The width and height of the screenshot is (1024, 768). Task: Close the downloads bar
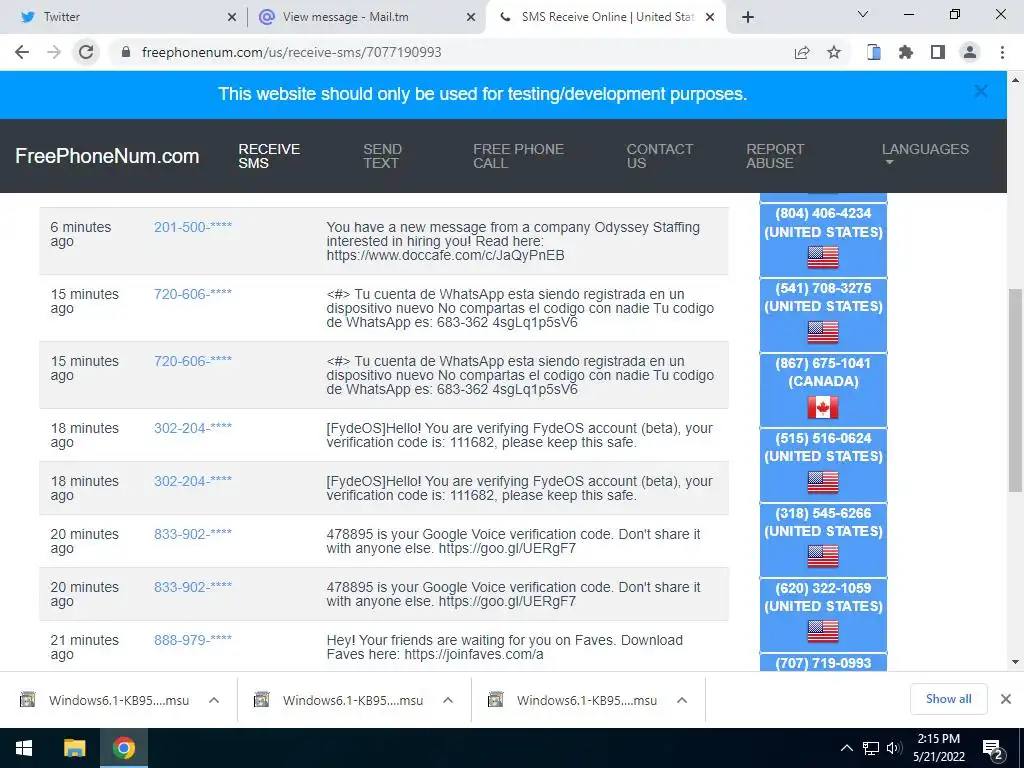[x=1006, y=699]
